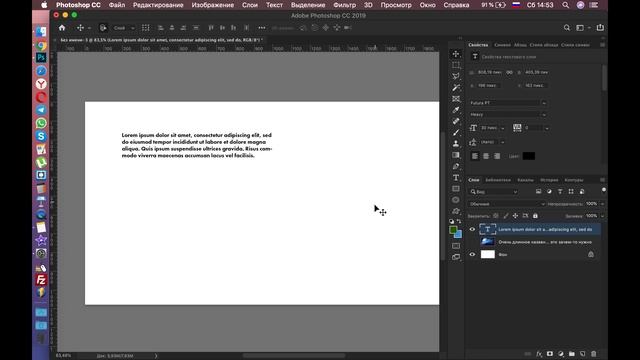Select the Horizontal Type tool
Image resolution: width=640 pixels, height=360 pixels.
point(456,178)
